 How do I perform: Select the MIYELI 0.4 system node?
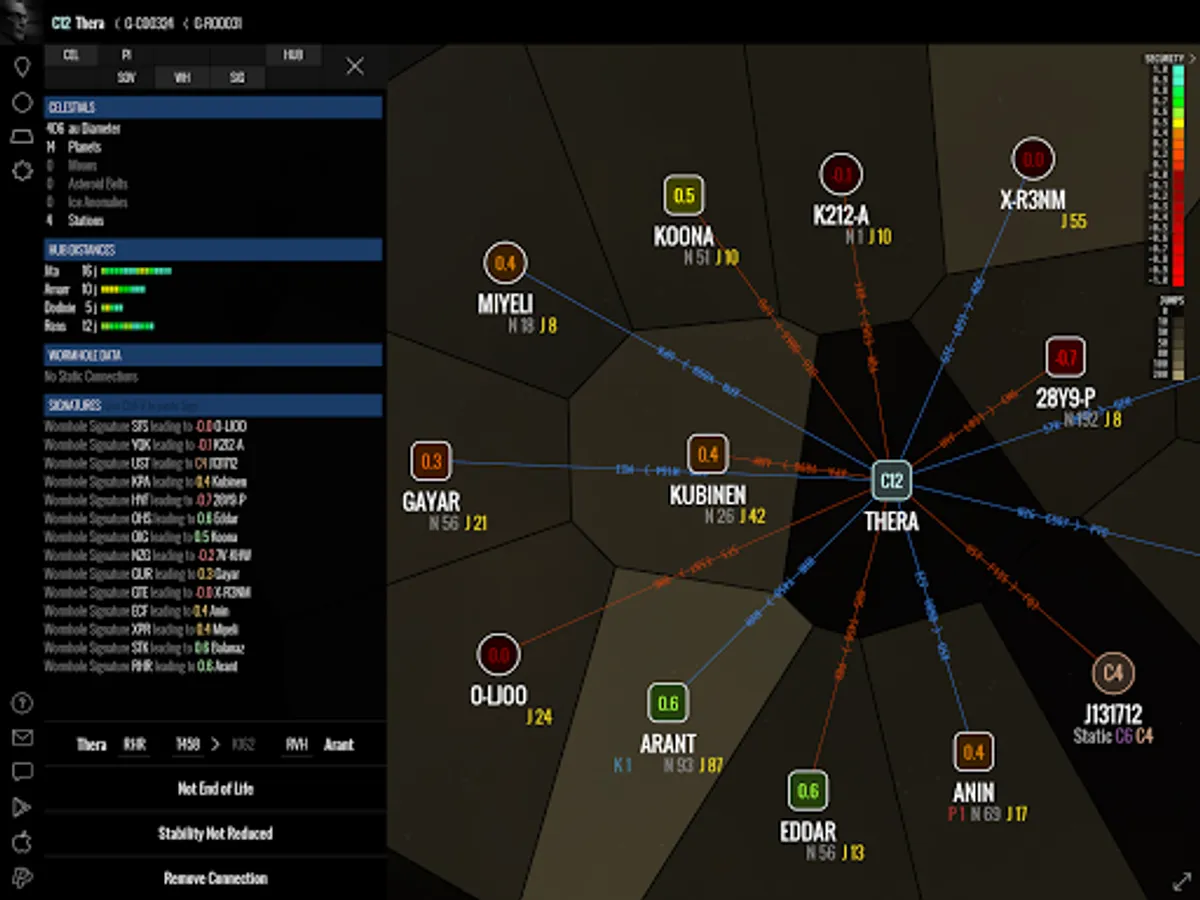[x=505, y=264]
